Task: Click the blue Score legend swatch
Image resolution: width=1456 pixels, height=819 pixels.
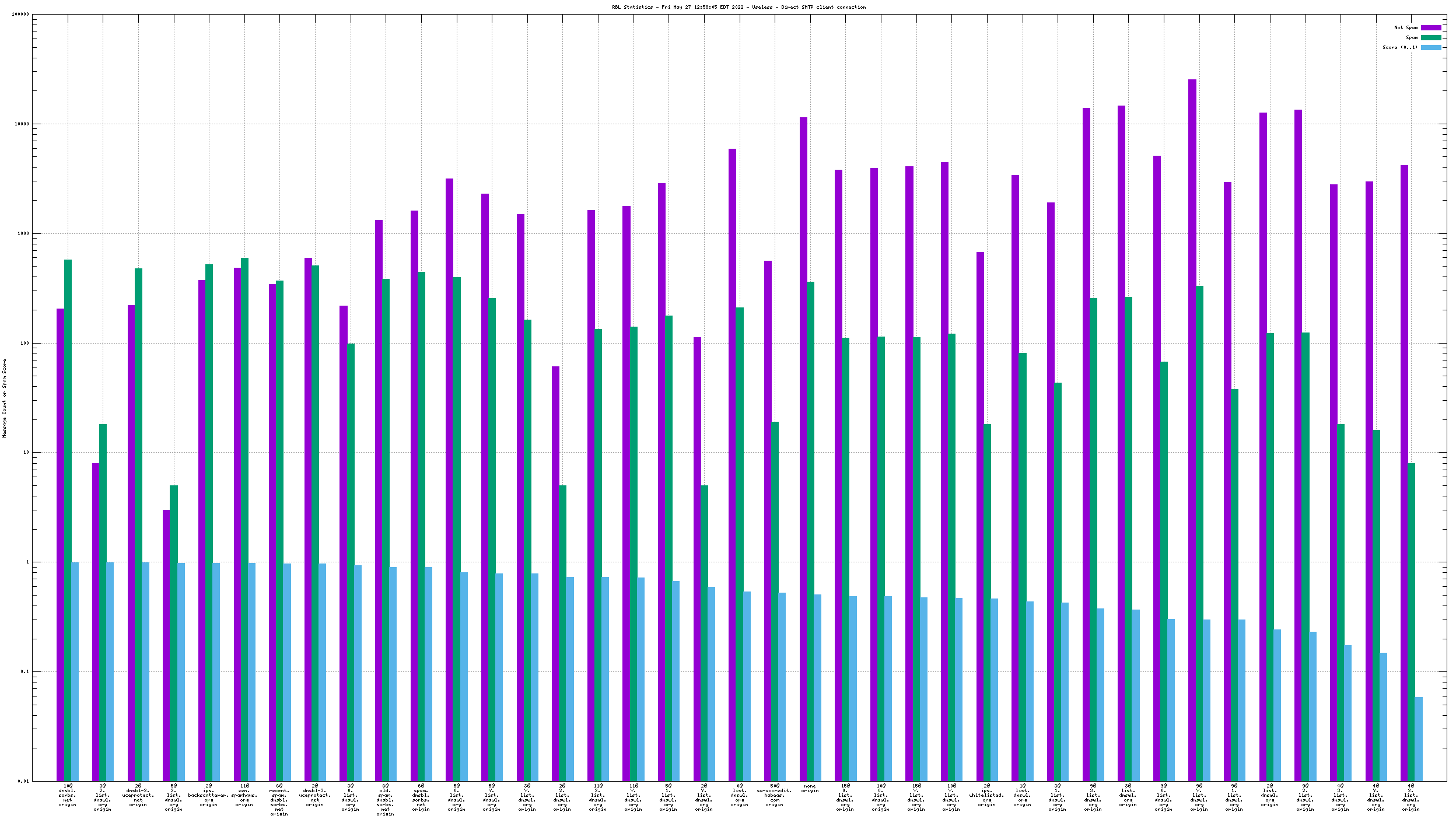Action: (1430, 47)
